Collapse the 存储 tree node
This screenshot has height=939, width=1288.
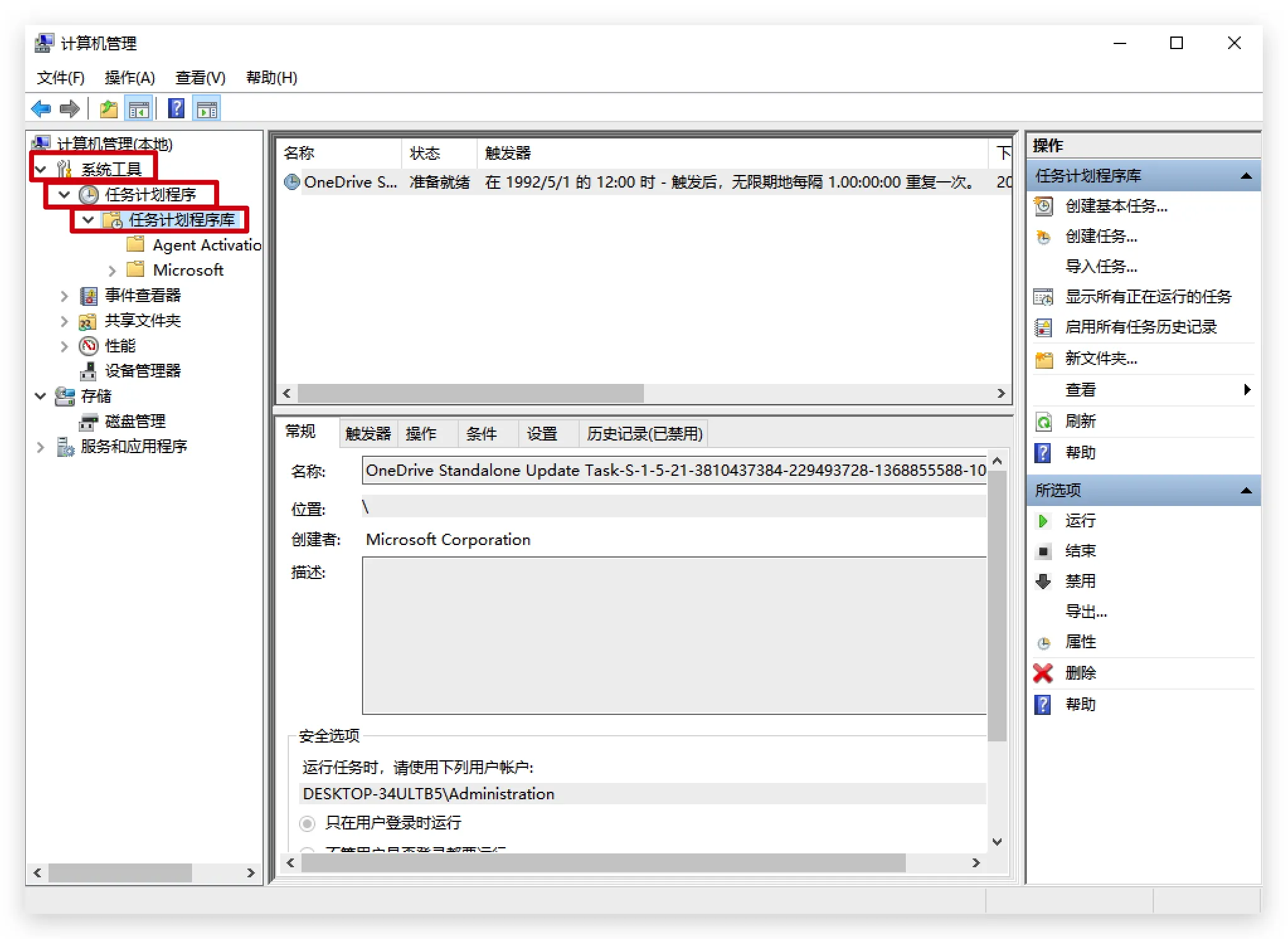pos(41,396)
